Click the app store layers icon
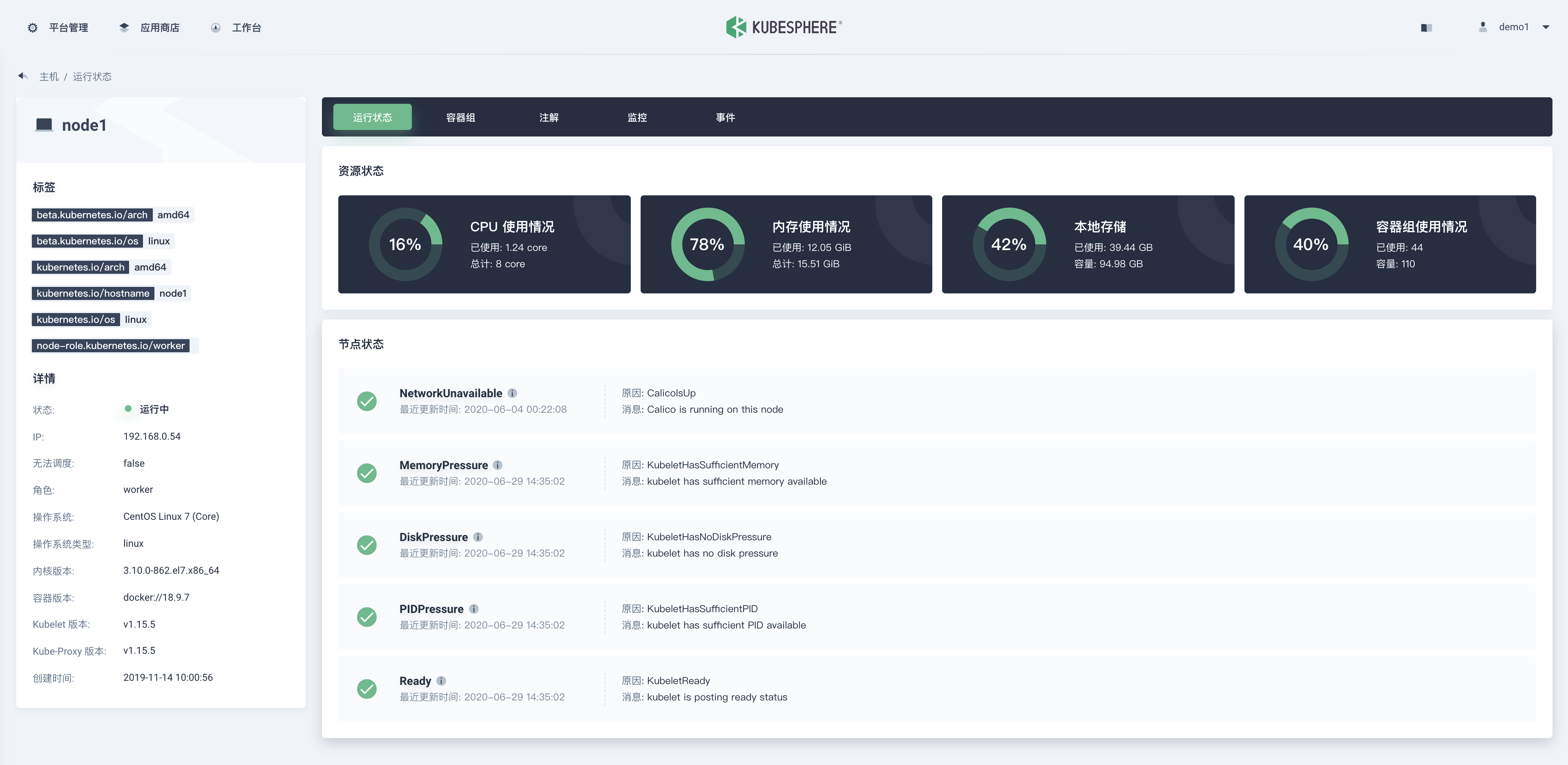This screenshot has width=1568, height=765. [x=124, y=27]
